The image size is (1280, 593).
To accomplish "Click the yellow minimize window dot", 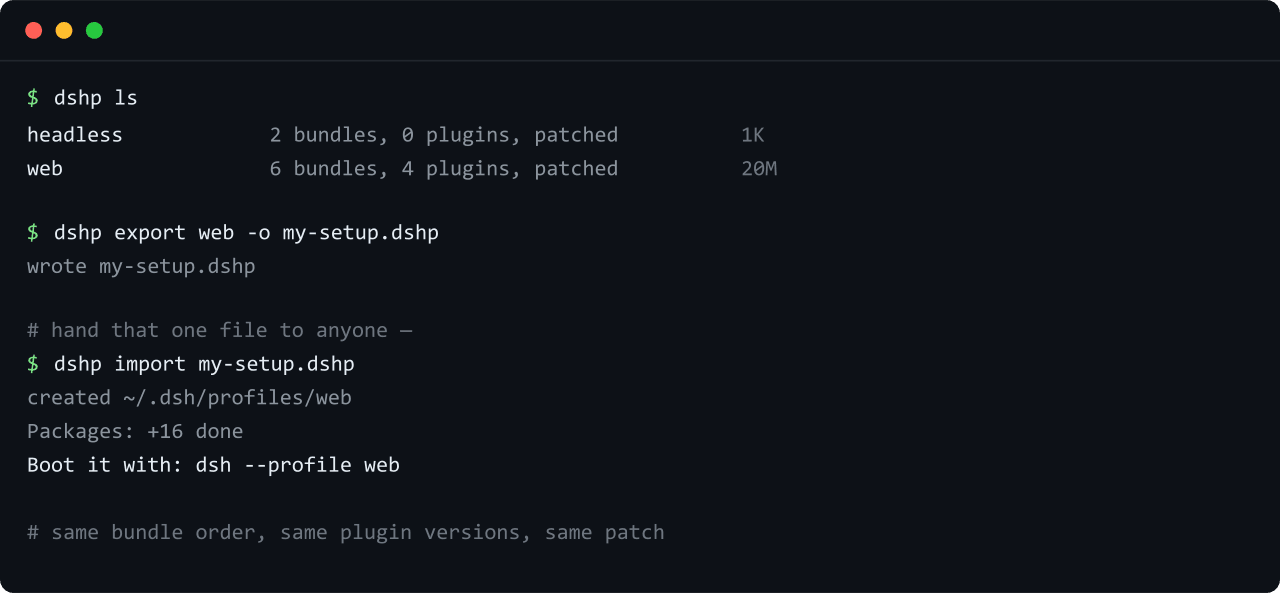I will (x=64, y=30).
